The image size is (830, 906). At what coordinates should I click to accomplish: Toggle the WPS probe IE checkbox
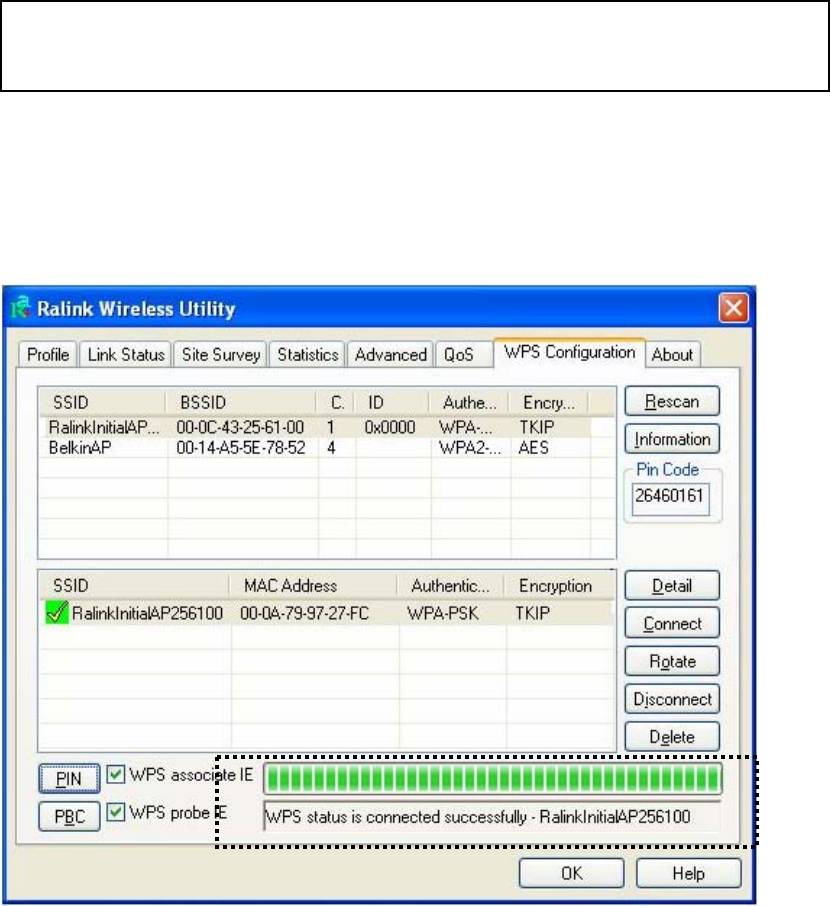tap(116, 812)
